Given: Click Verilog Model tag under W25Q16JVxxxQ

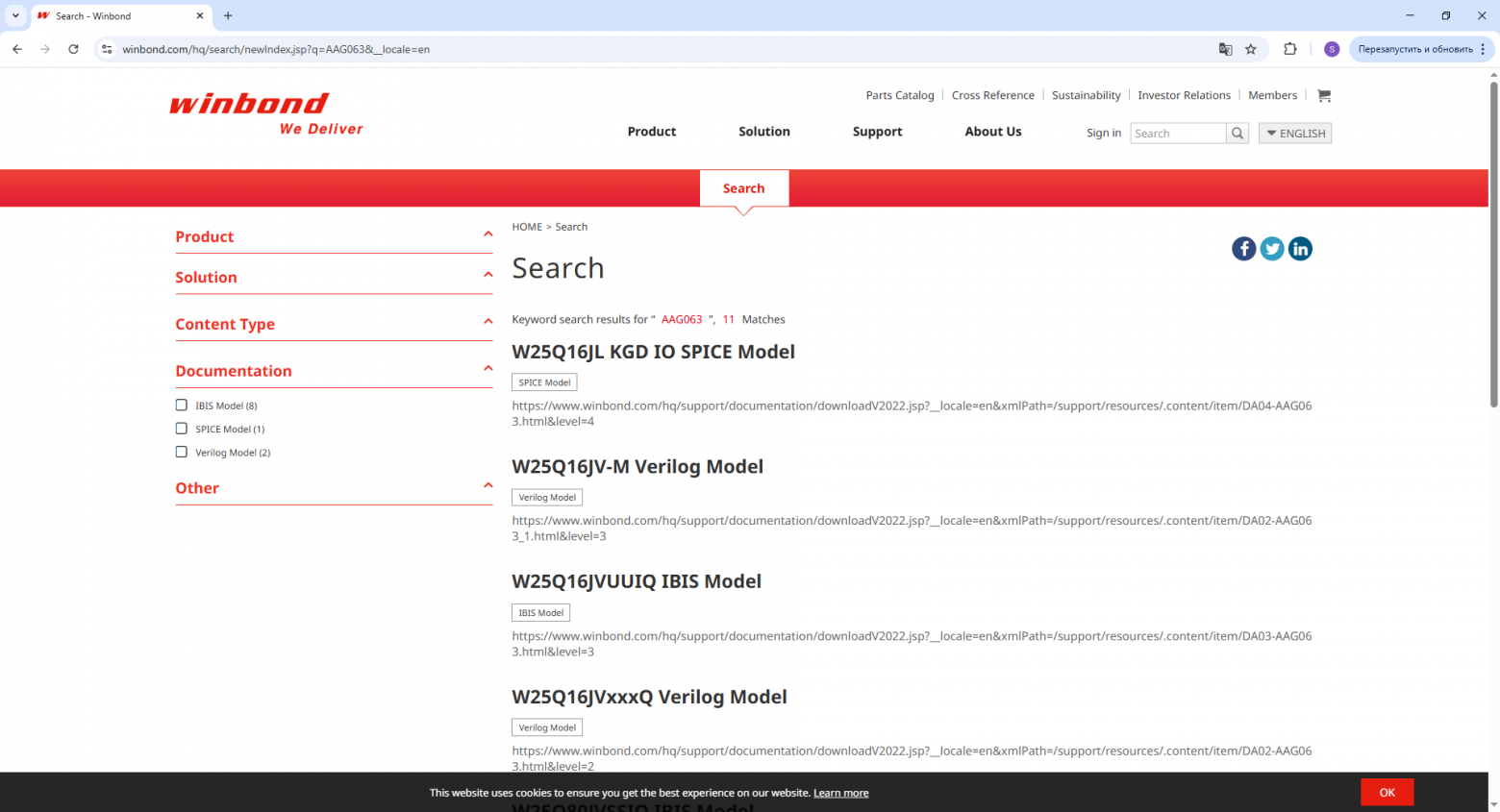Looking at the screenshot, I should click(x=547, y=728).
